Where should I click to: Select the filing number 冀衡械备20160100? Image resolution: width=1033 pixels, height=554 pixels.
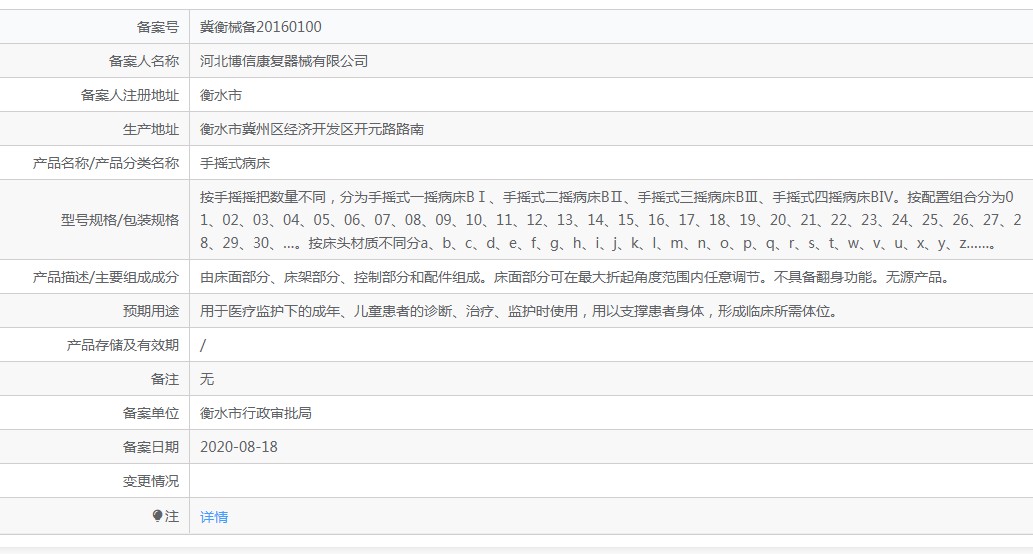(x=261, y=27)
